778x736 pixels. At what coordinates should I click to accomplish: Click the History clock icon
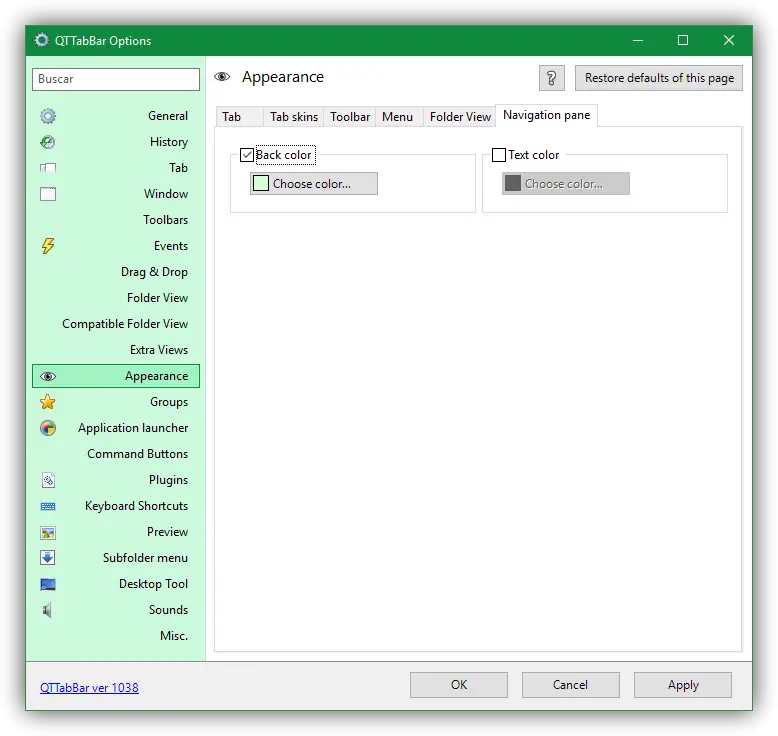pos(48,142)
